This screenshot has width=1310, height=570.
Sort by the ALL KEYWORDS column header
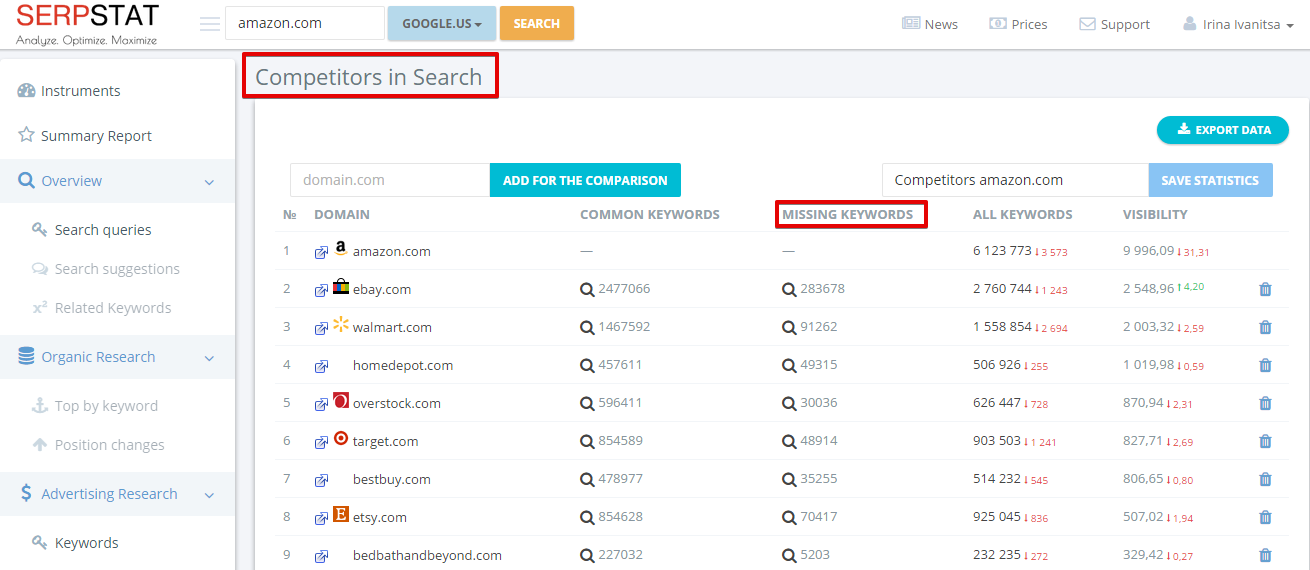pos(1023,214)
